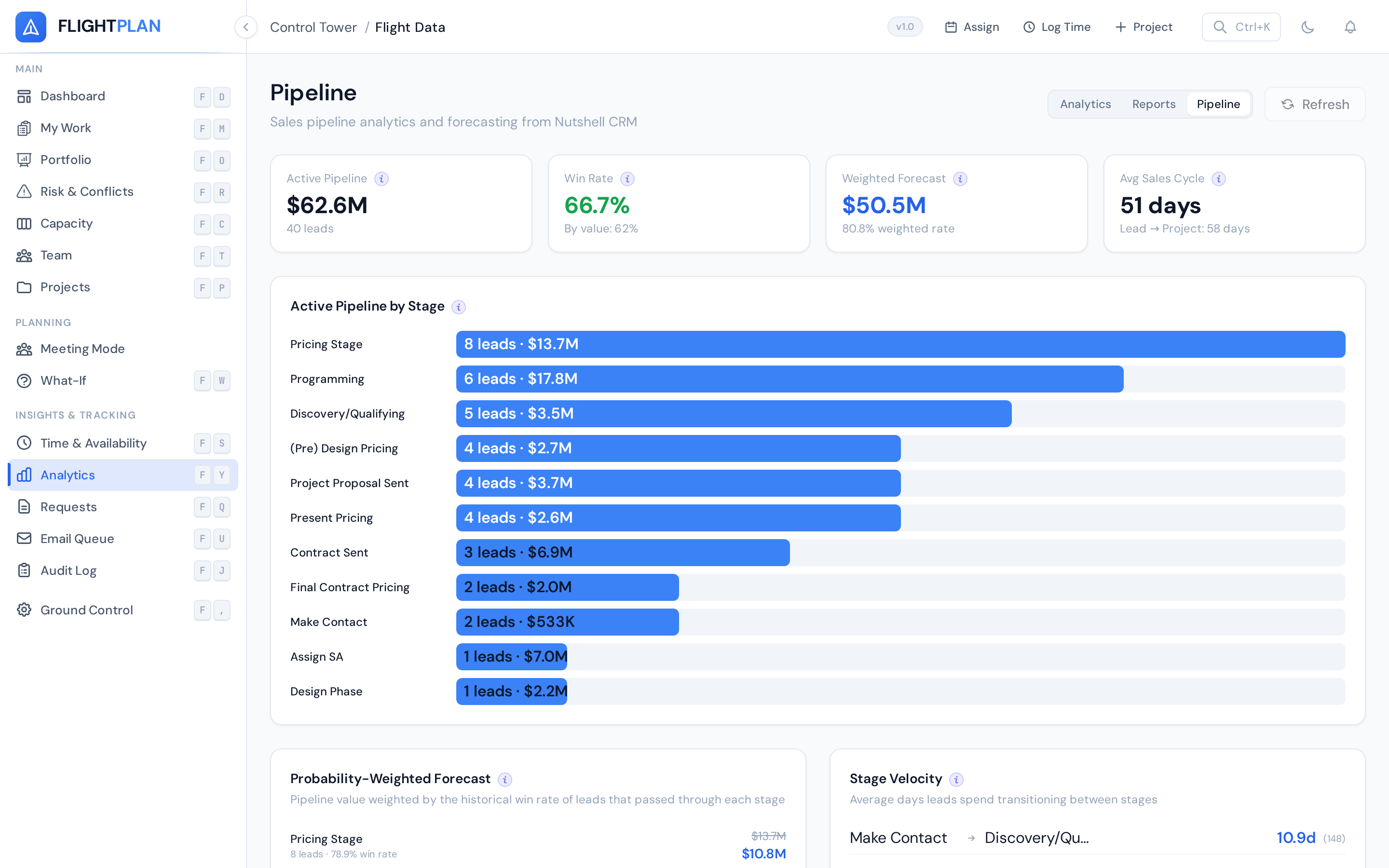Viewport: 1389px width, 868px height.
Task: Click the What-If question icon
Action: (x=24, y=380)
